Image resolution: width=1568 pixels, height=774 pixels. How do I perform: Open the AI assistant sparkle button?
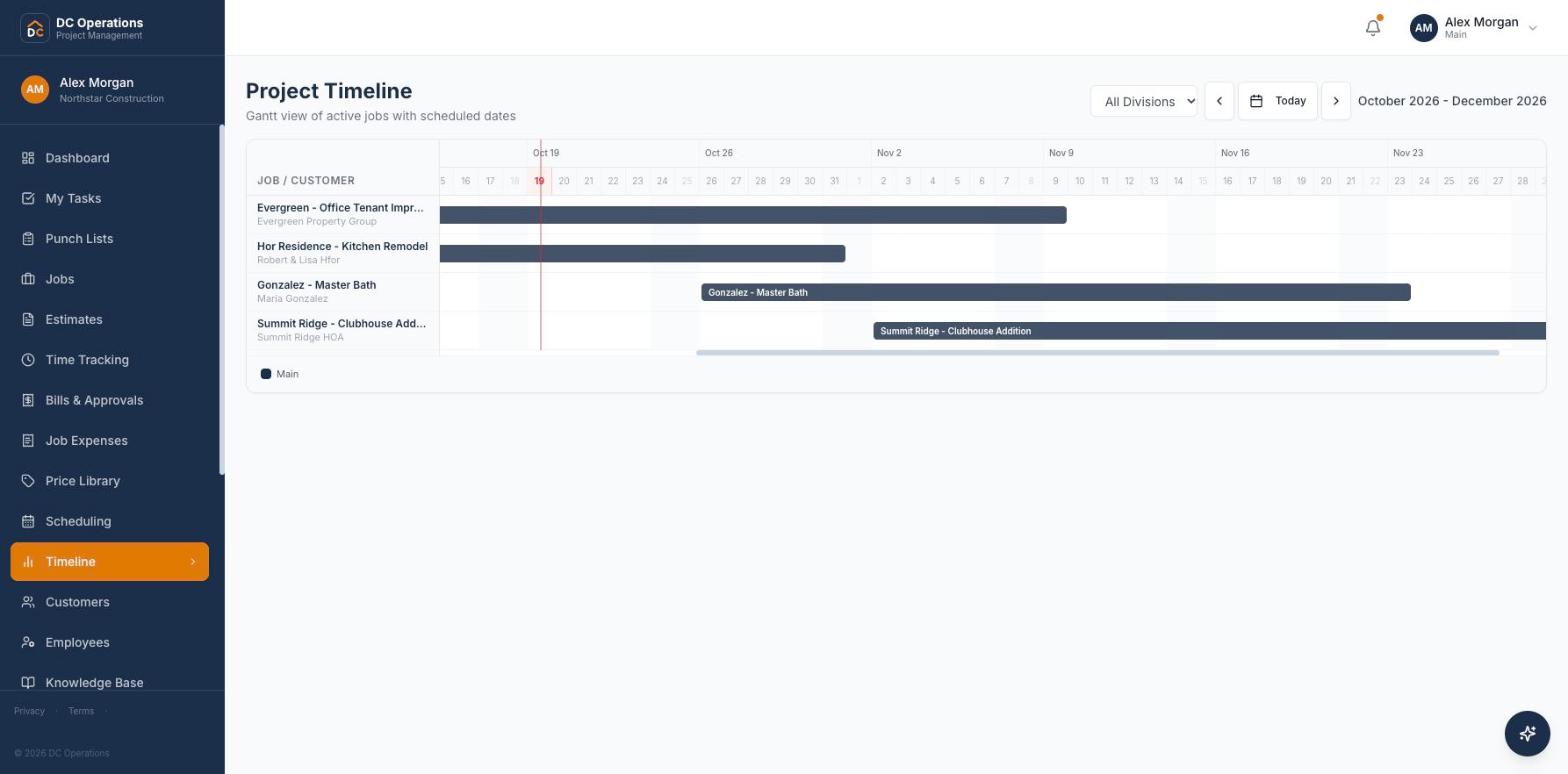[1527, 733]
